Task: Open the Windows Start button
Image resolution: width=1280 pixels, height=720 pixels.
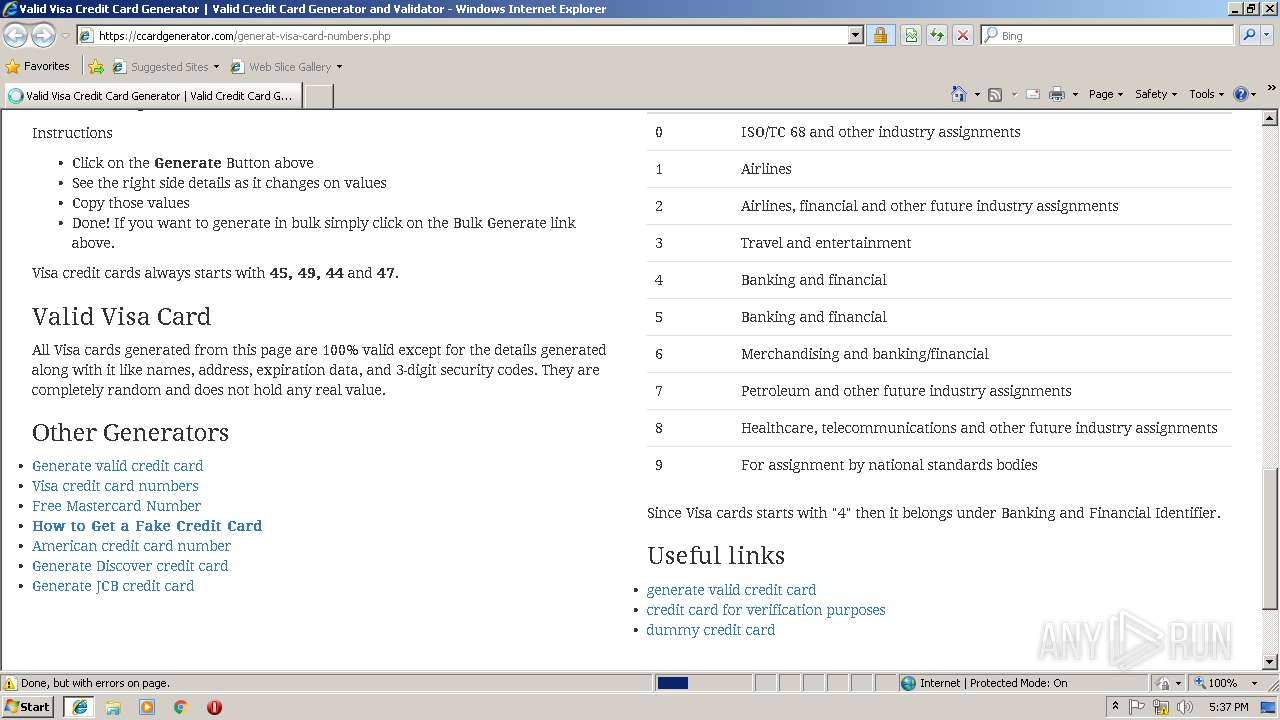Action: pos(28,706)
